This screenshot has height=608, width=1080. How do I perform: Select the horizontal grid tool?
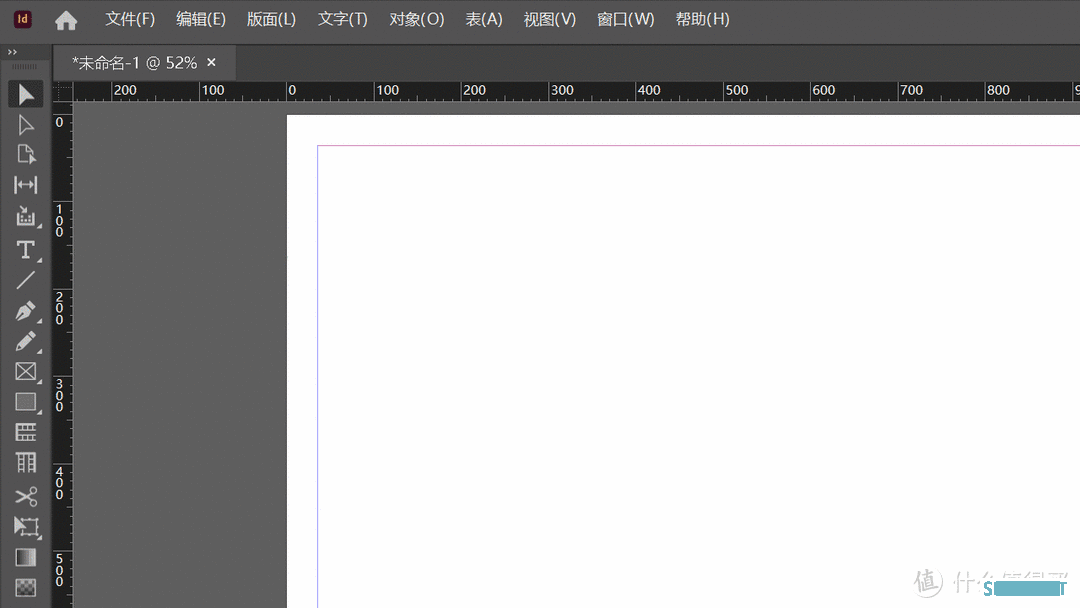(25, 432)
